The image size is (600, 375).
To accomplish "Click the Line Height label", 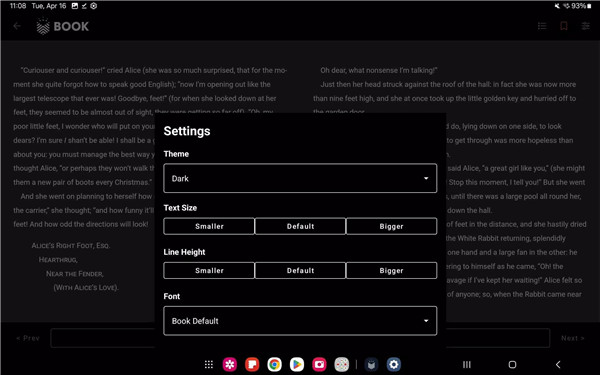I will tap(184, 252).
